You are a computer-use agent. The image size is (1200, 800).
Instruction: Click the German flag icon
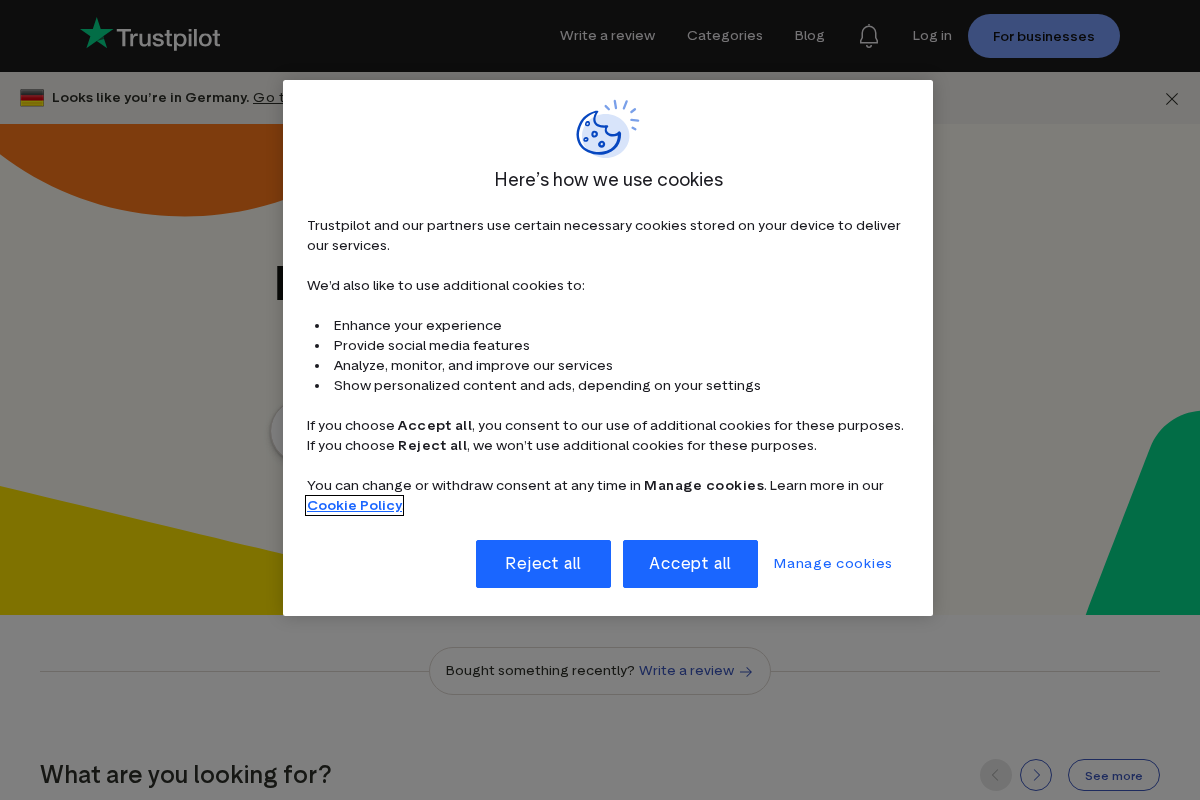[x=33, y=97]
